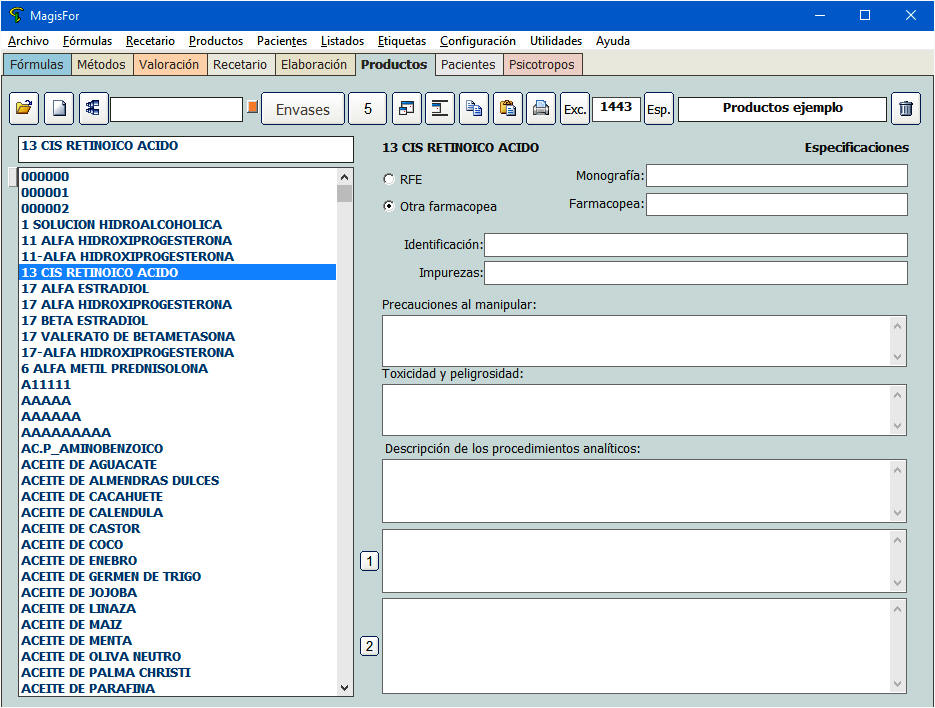Screen dimensions: 935x708
Task: Click the product list scrollbar up arrow
Action: coord(344,177)
